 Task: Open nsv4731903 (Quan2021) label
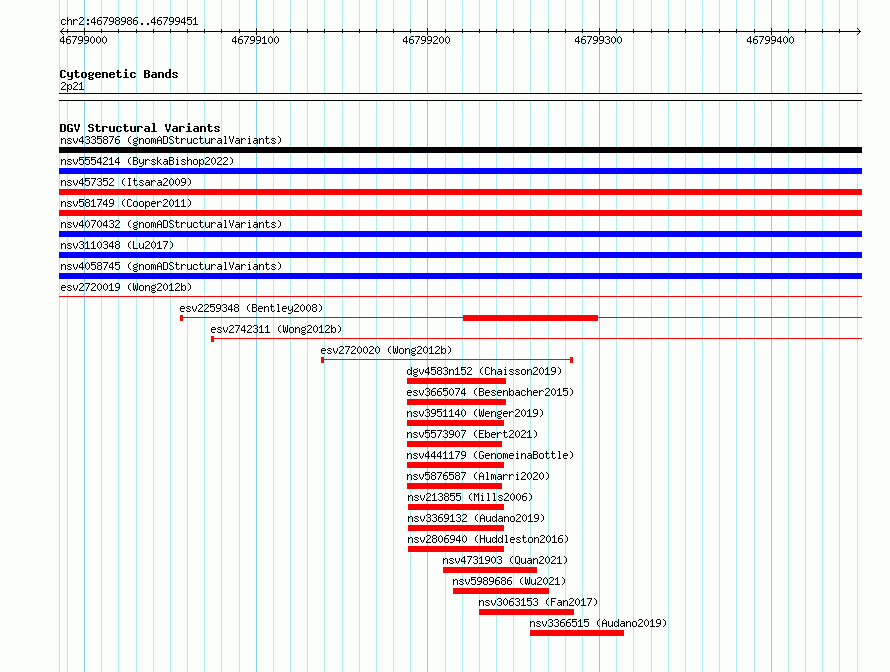coord(505,560)
